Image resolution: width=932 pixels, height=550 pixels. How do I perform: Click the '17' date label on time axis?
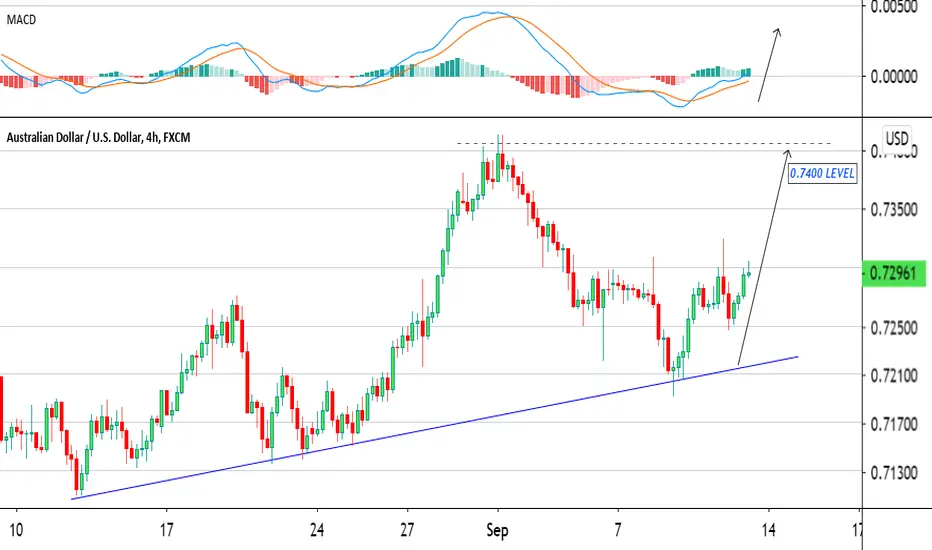pos(167,529)
